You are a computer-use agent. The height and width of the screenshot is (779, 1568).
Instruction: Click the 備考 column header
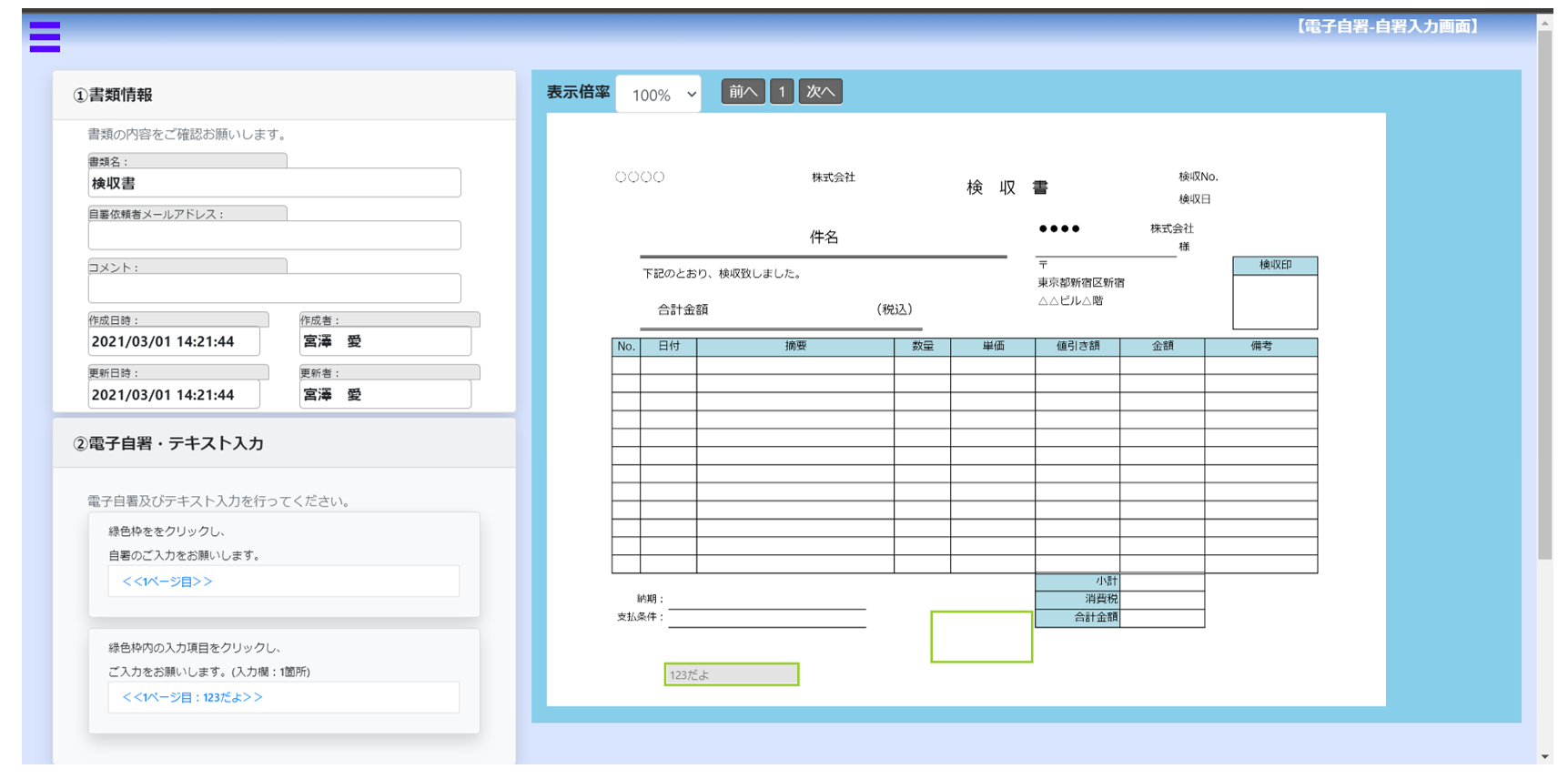click(1261, 347)
